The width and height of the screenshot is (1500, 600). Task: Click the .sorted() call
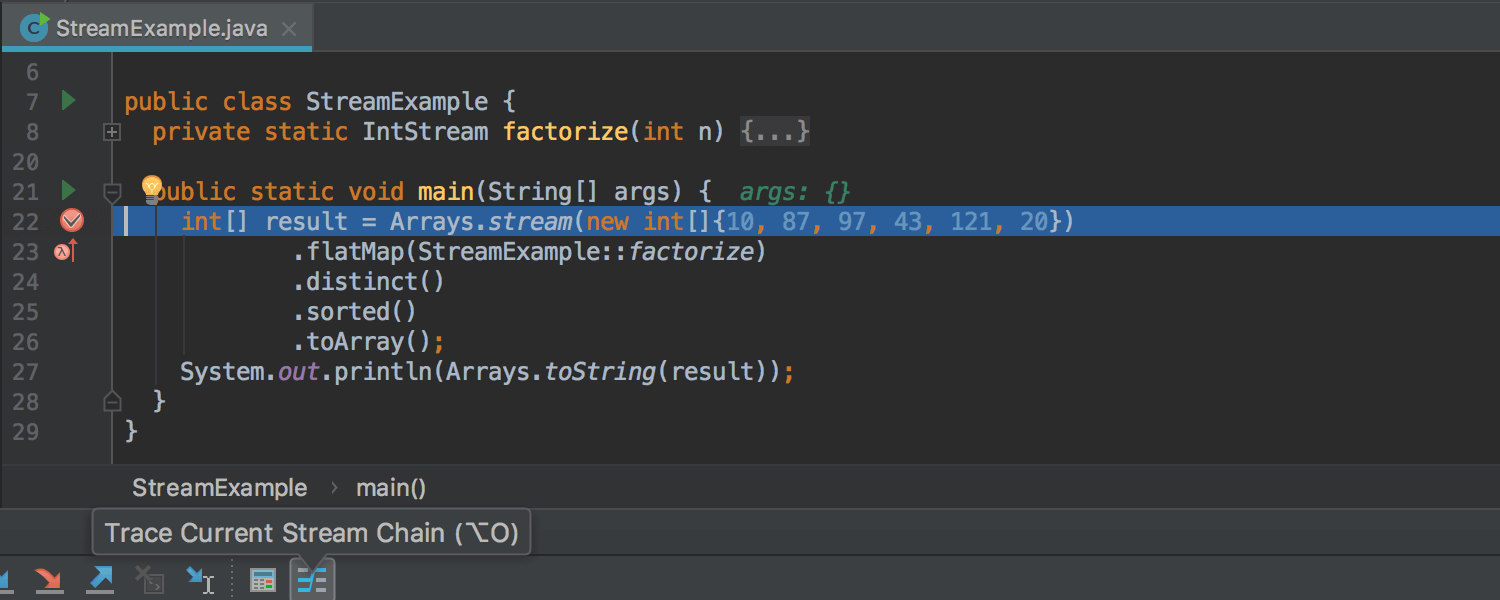click(x=355, y=312)
